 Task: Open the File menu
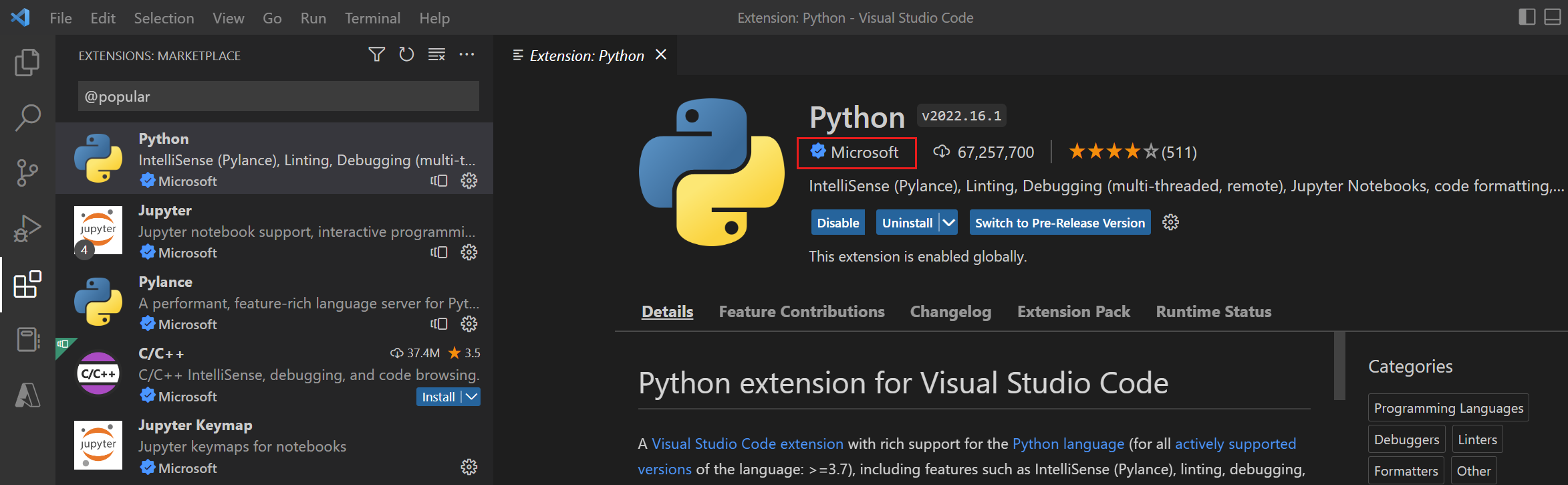coord(61,18)
